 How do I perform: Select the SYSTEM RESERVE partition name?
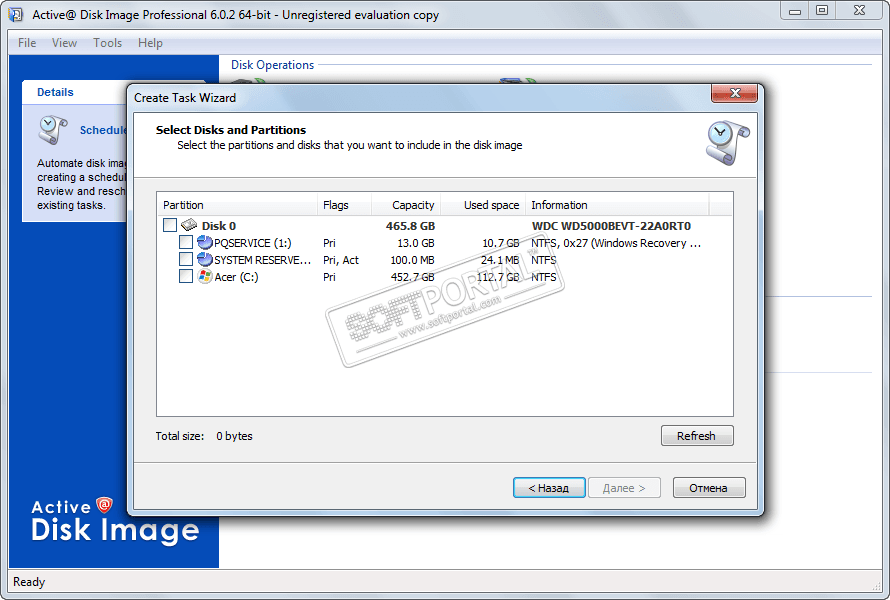coord(262,260)
